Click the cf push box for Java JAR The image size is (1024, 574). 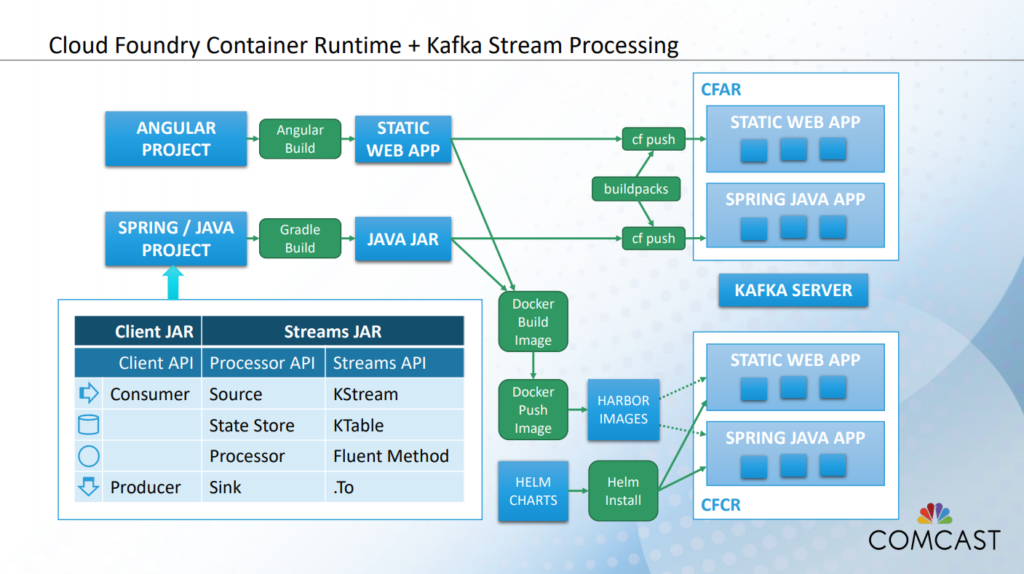click(653, 238)
